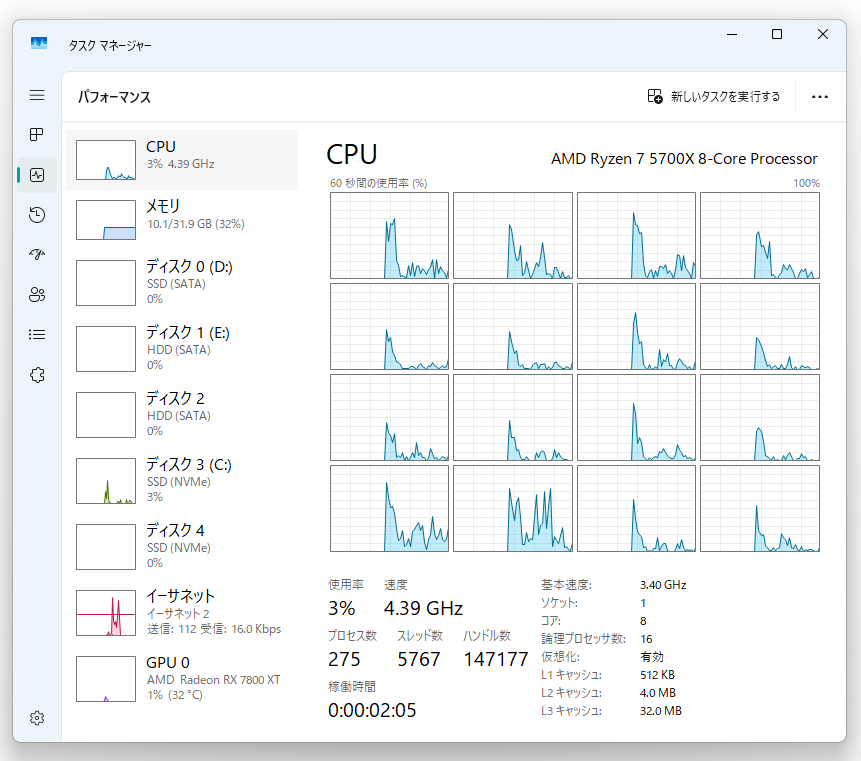Select ディスク 3 (C:) resource
Viewport: 861px width, 761px height.
(x=182, y=480)
